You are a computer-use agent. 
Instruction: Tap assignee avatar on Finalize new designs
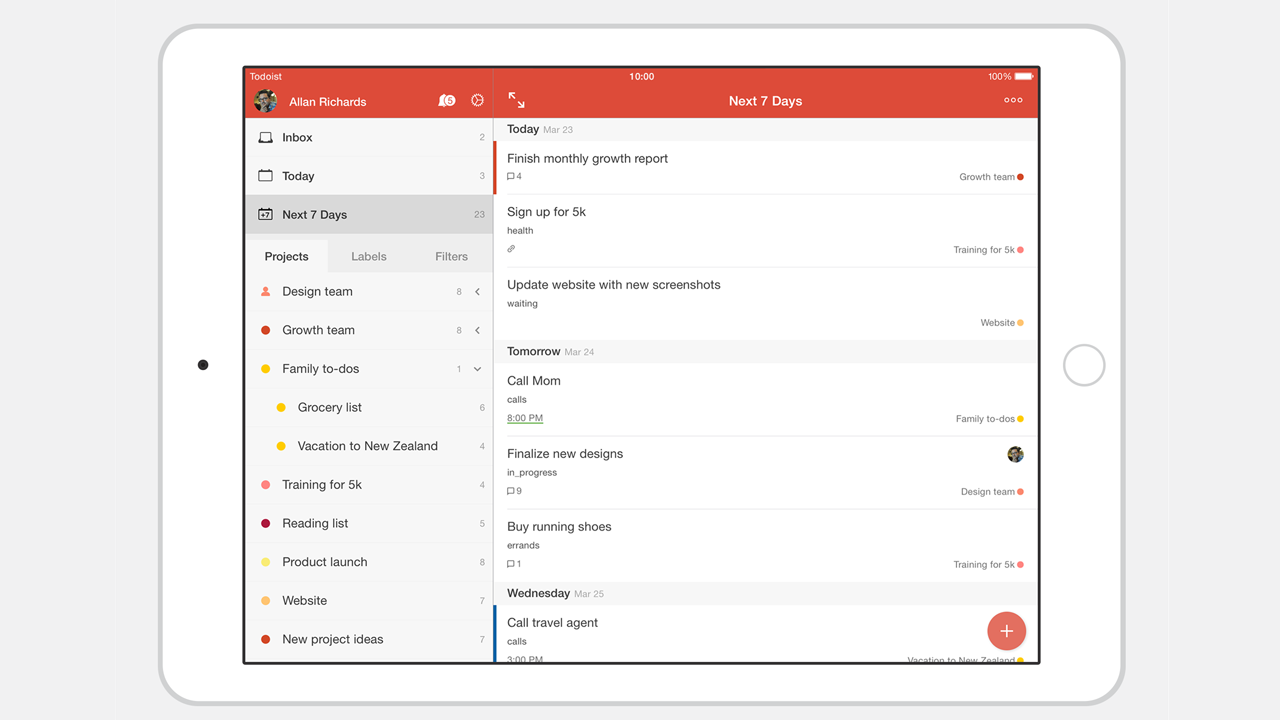[x=1015, y=454]
